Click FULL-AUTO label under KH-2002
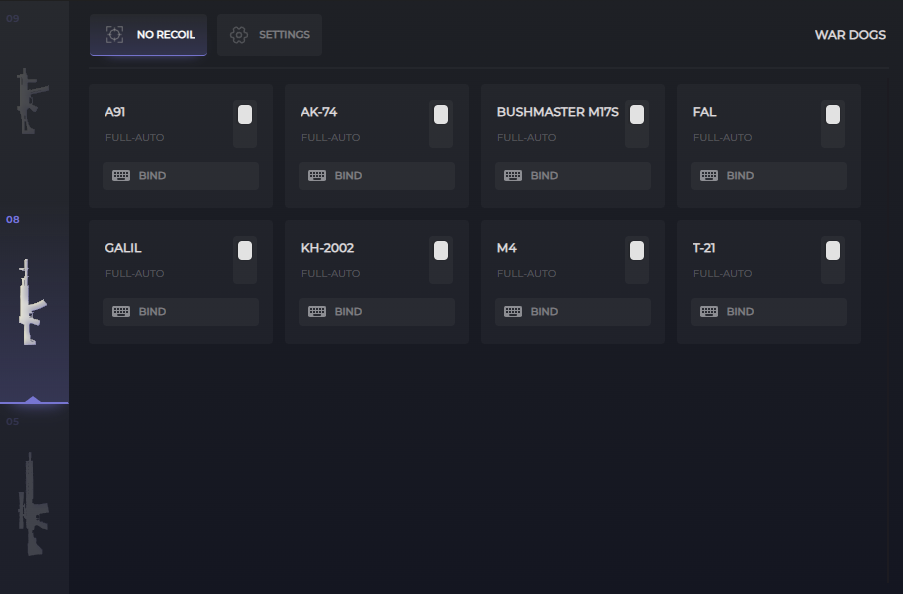Viewport: 903px width, 594px height. [x=331, y=274]
